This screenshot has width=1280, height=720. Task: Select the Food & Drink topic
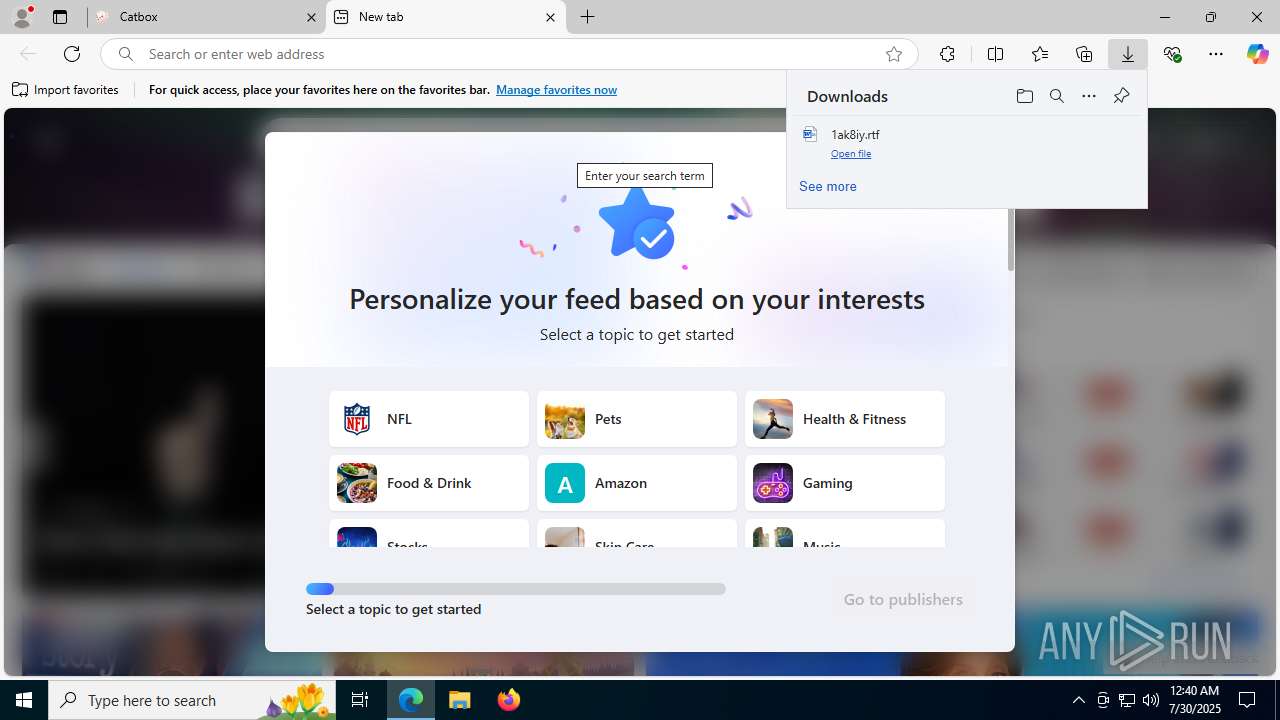(x=429, y=483)
